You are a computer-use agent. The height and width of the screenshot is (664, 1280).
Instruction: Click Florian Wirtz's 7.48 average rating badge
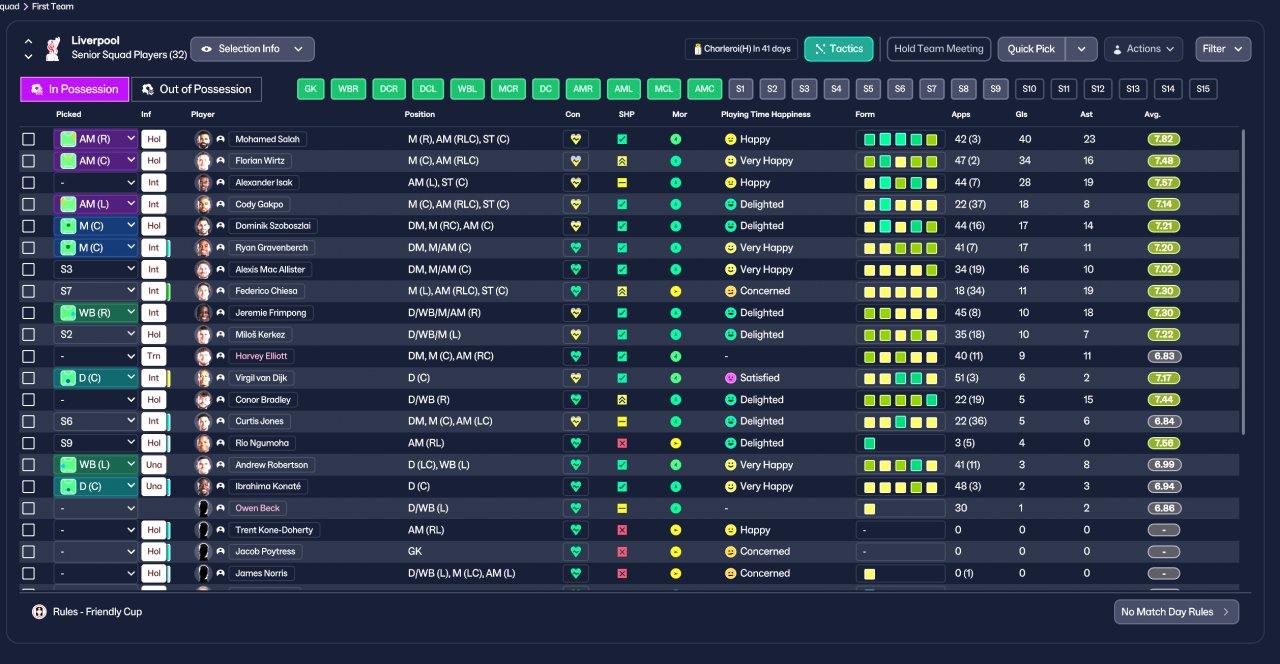pyautogui.click(x=1164, y=161)
